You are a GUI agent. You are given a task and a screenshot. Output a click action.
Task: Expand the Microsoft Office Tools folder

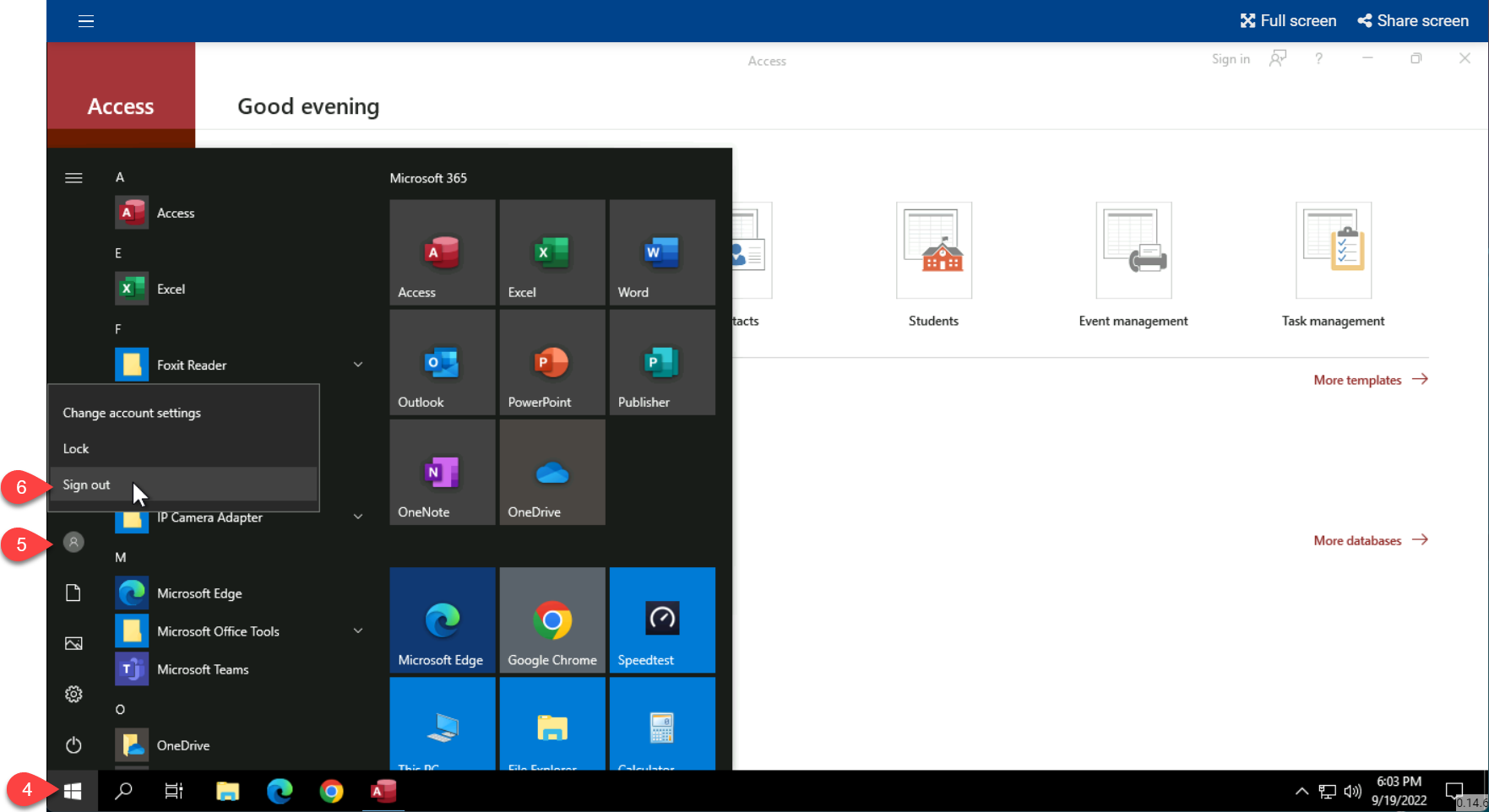(358, 631)
